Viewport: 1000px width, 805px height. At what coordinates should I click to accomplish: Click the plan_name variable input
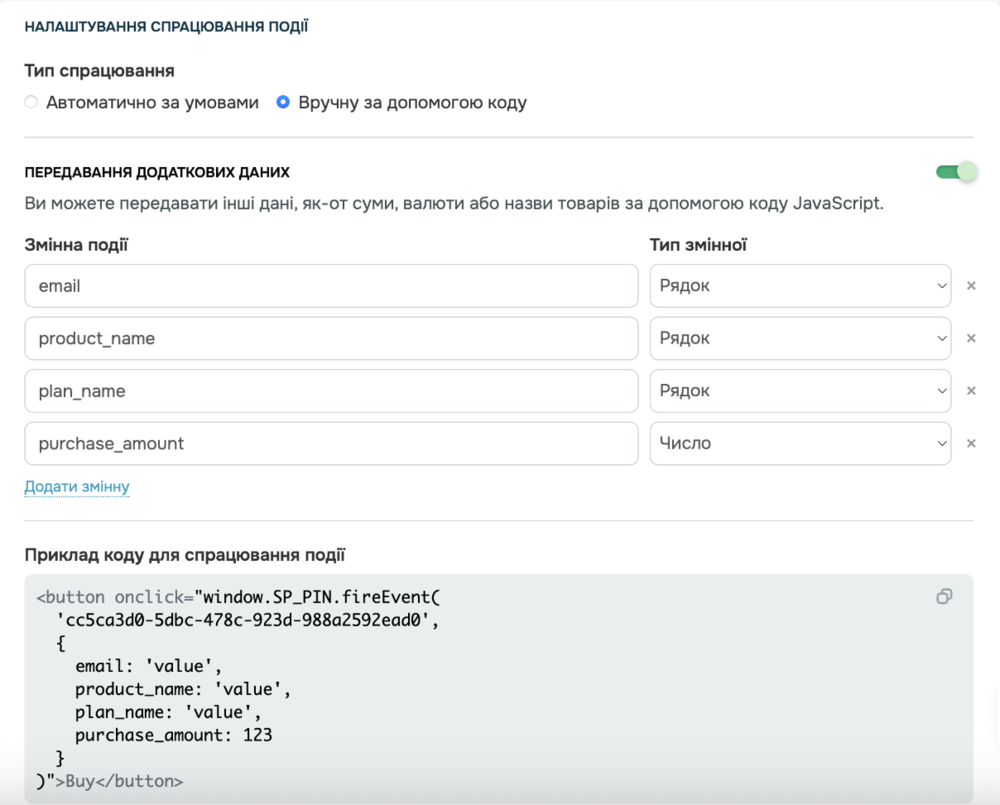331,391
